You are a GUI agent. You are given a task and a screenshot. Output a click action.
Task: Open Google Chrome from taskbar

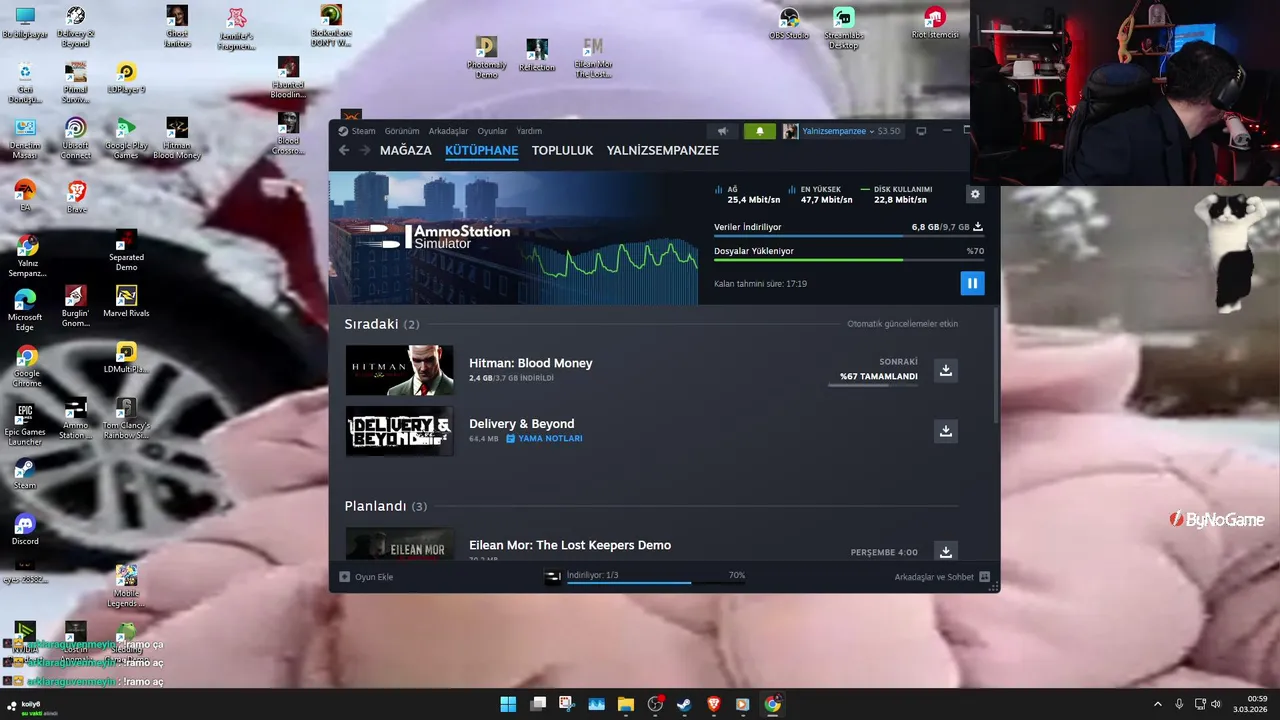772,704
